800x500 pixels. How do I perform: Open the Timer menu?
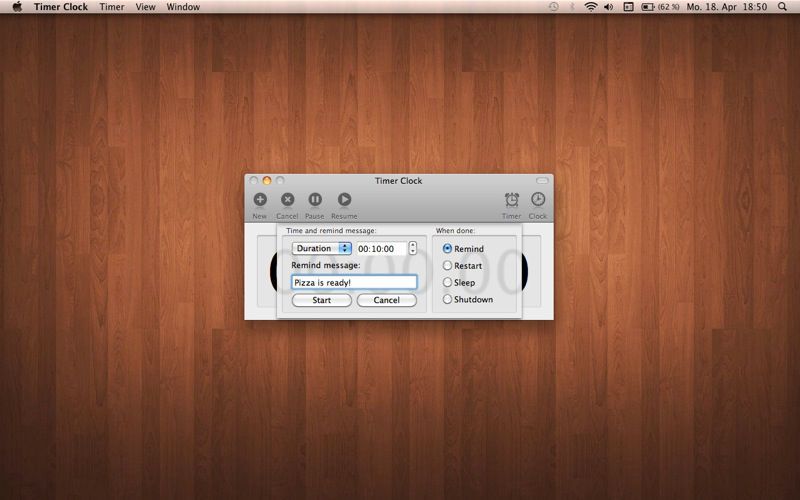112,7
